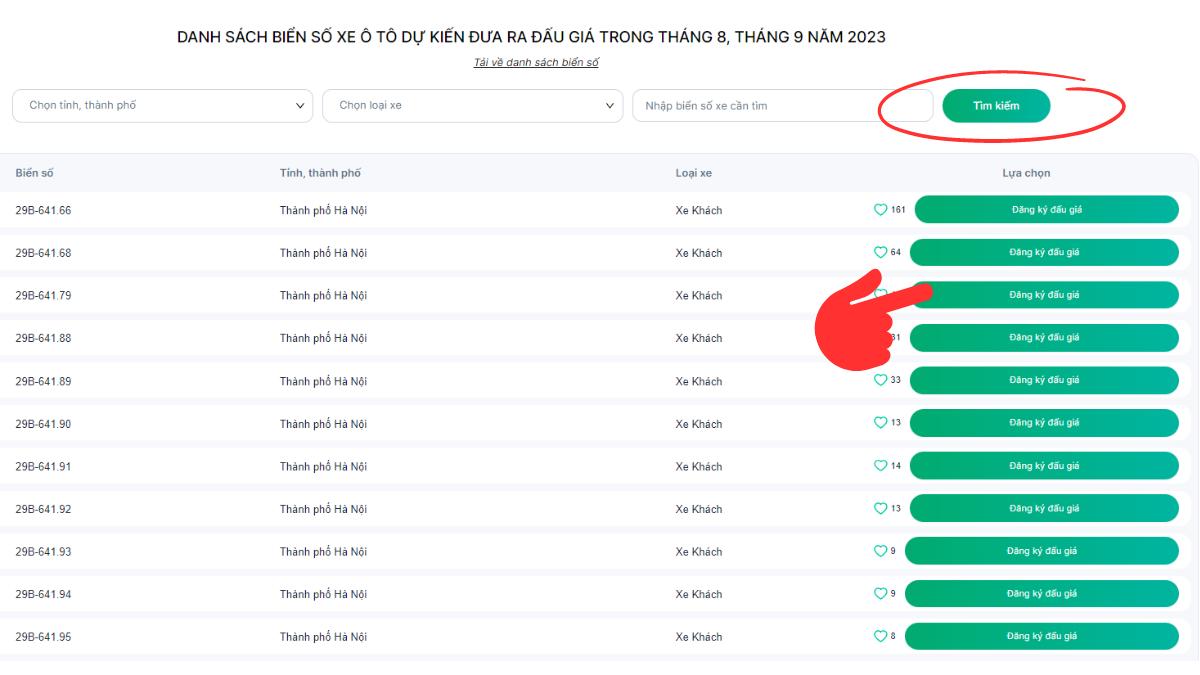Focus the 'Nhập biển số xe cần tìm' field

pos(782,106)
